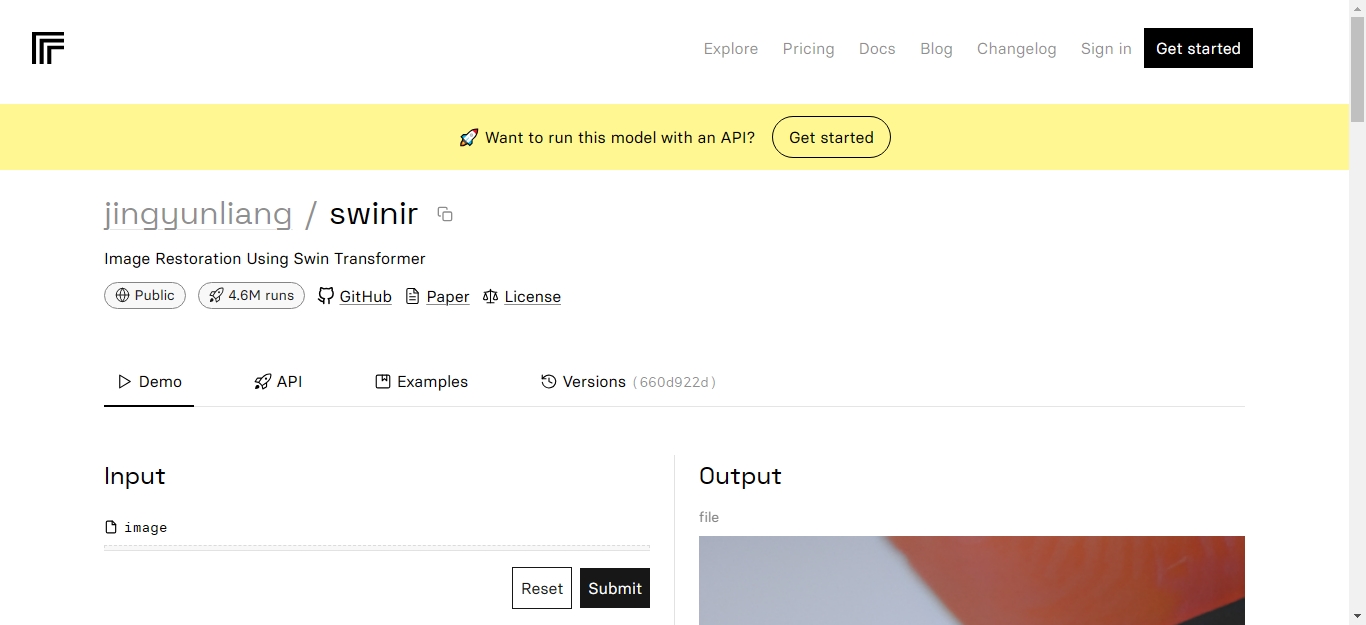Click the 4.6M runs badge

(251, 295)
